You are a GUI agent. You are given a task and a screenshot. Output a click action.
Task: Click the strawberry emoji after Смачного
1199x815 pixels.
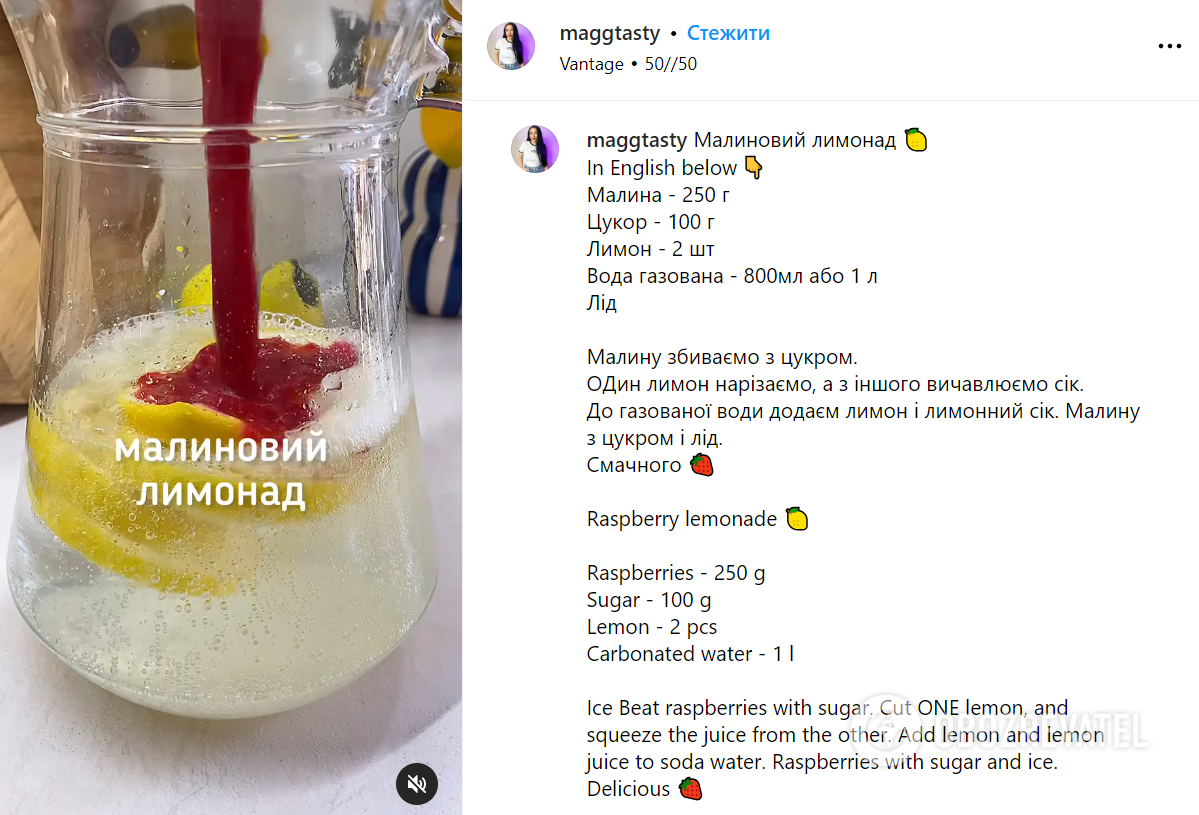coord(701,465)
